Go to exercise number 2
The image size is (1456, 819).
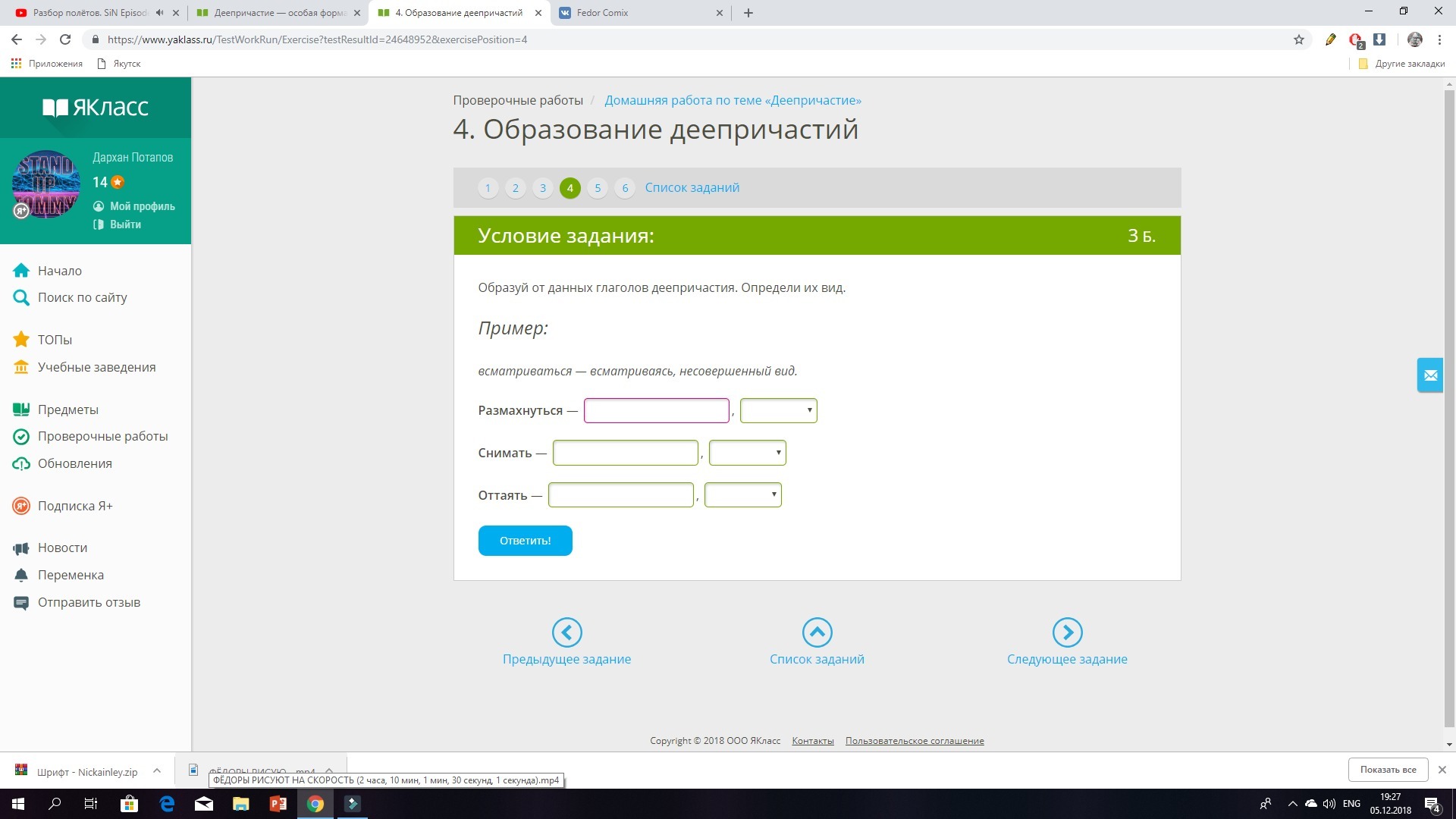pyautogui.click(x=516, y=188)
